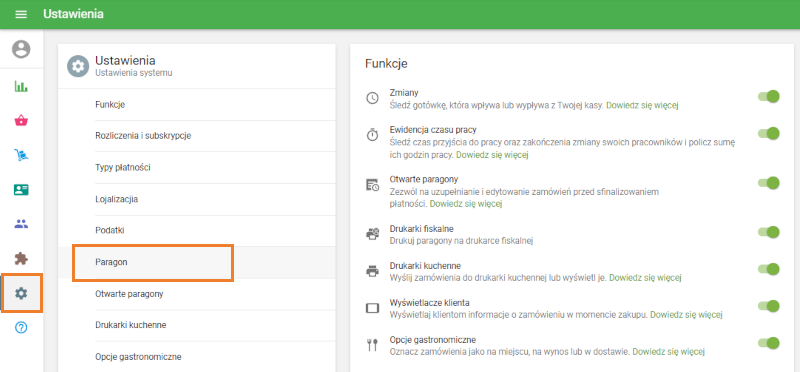Screen dimensions: 800x372
Task: Open the employees ID card icon
Action: [x=21, y=190]
